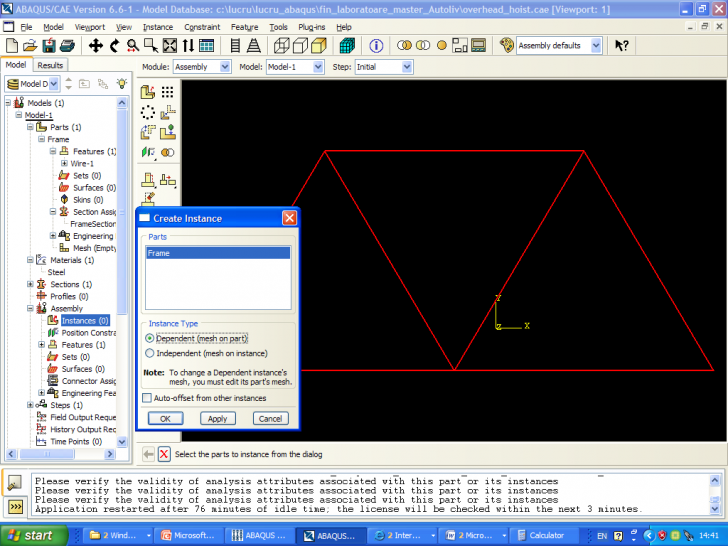The image size is (728, 546).
Task: Select Independent (mesh on instance) option
Action: tap(151, 353)
